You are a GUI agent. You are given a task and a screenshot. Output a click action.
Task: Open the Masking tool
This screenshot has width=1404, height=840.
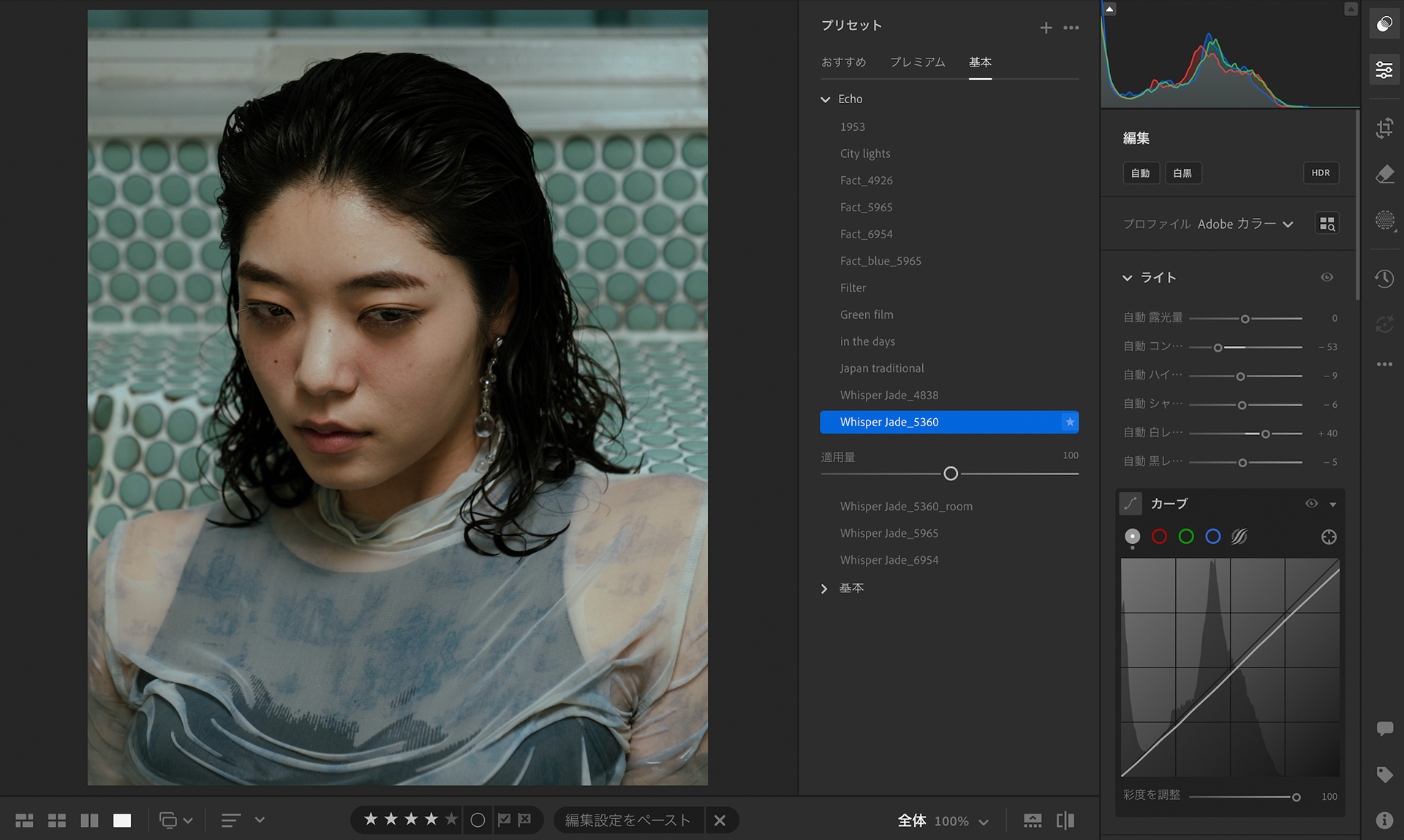tap(1384, 220)
